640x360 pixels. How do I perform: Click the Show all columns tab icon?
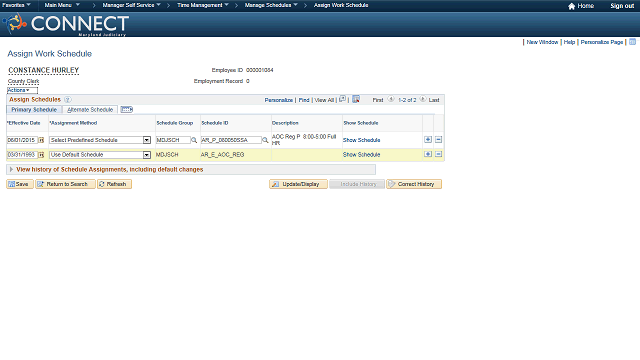(127, 109)
